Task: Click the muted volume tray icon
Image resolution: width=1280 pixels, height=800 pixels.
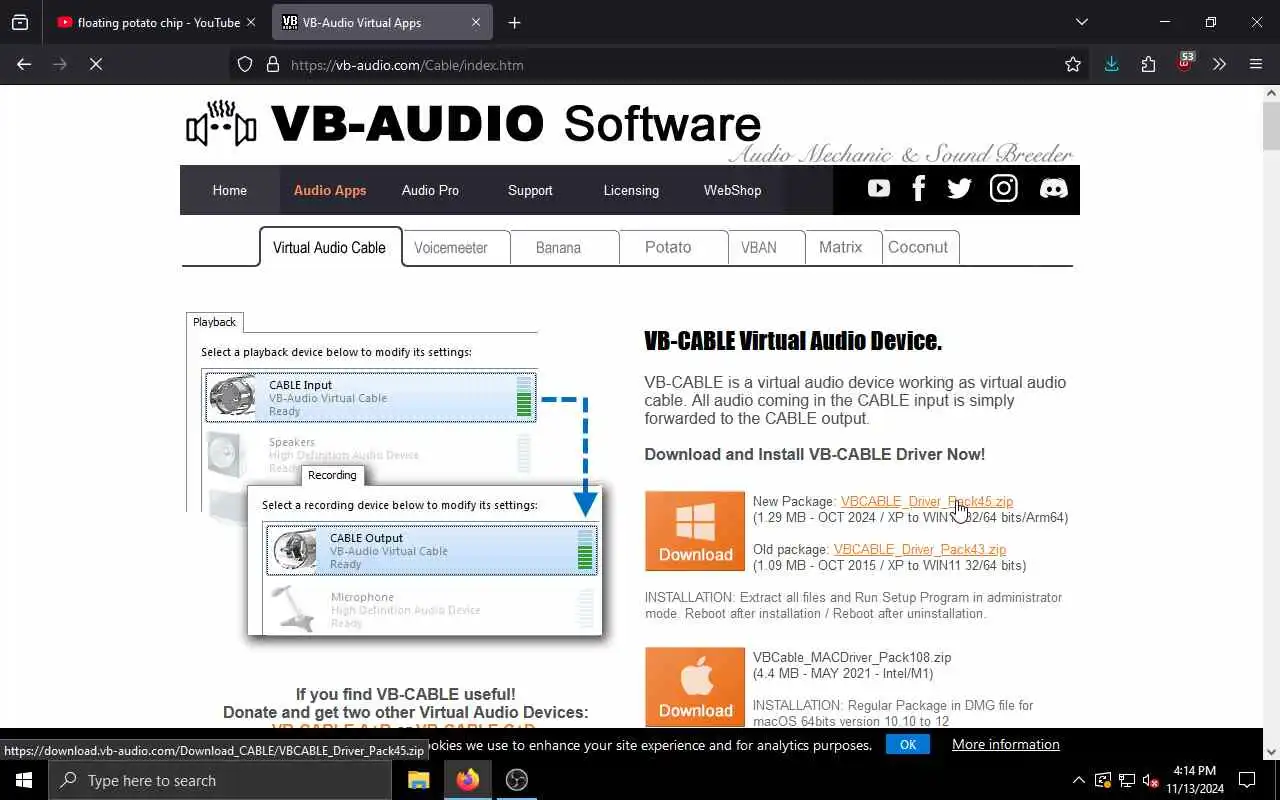Action: click(1151, 780)
